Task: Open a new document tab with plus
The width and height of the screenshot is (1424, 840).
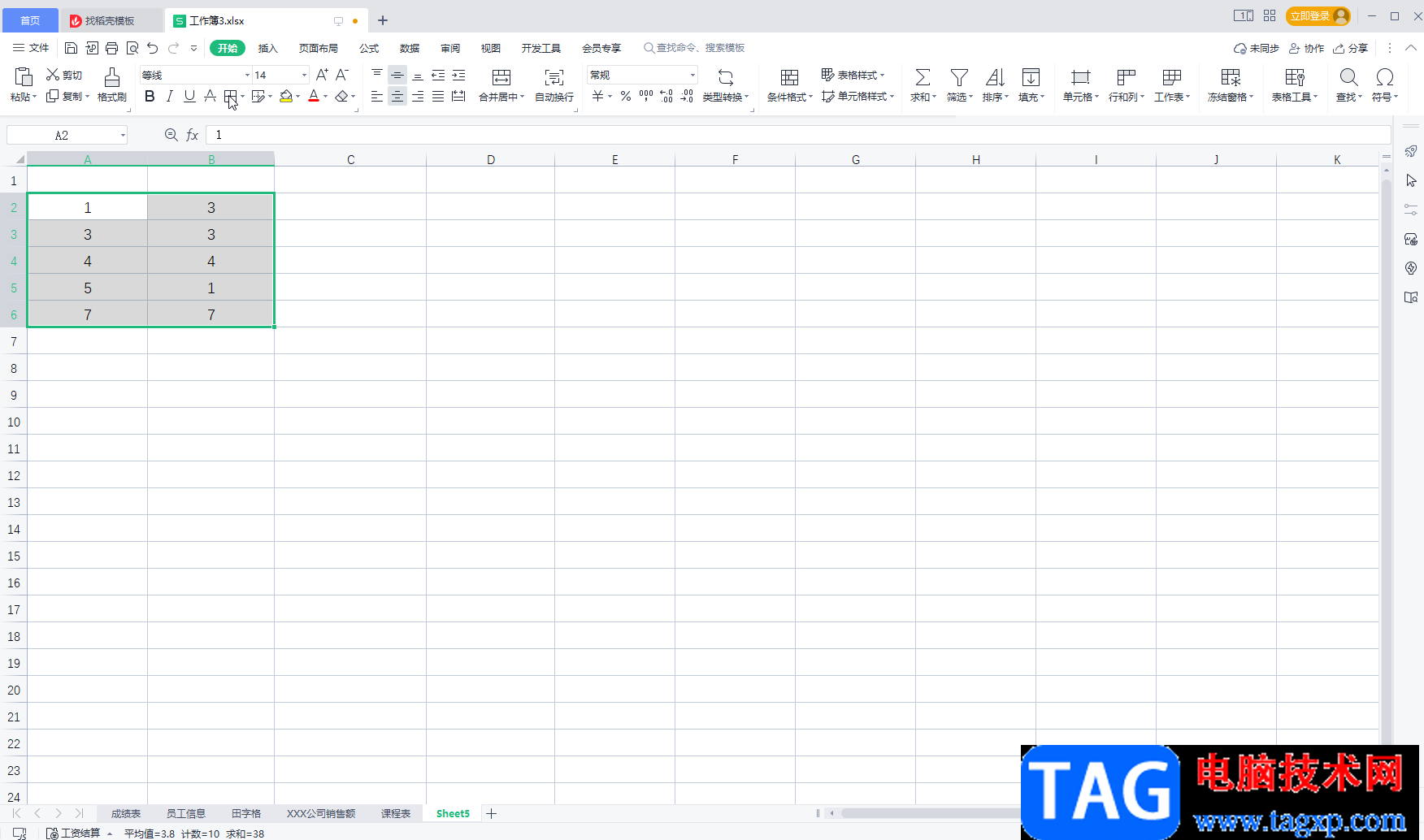Action: pos(383,20)
